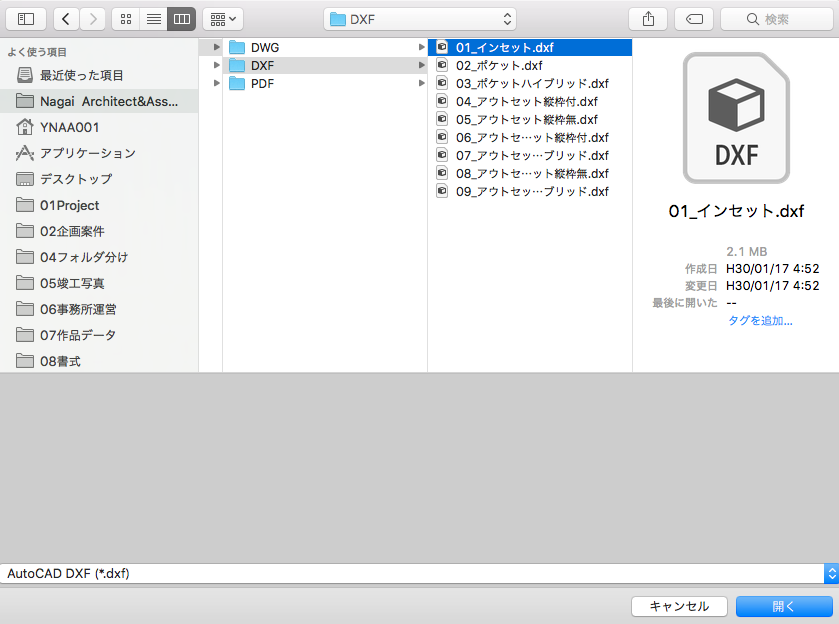Click the right arrow of the PDF row

422,83
